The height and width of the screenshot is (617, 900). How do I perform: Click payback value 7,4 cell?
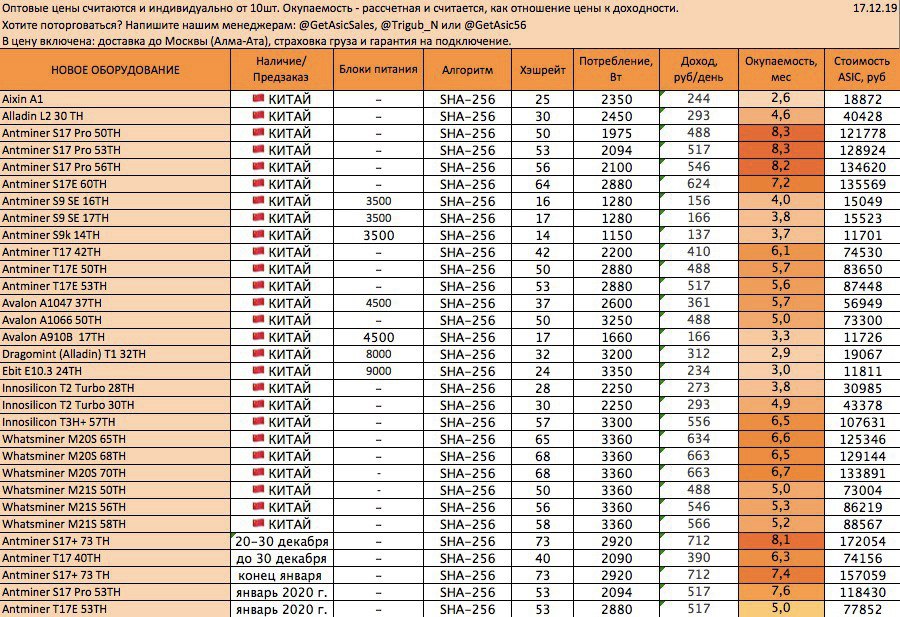[781, 575]
